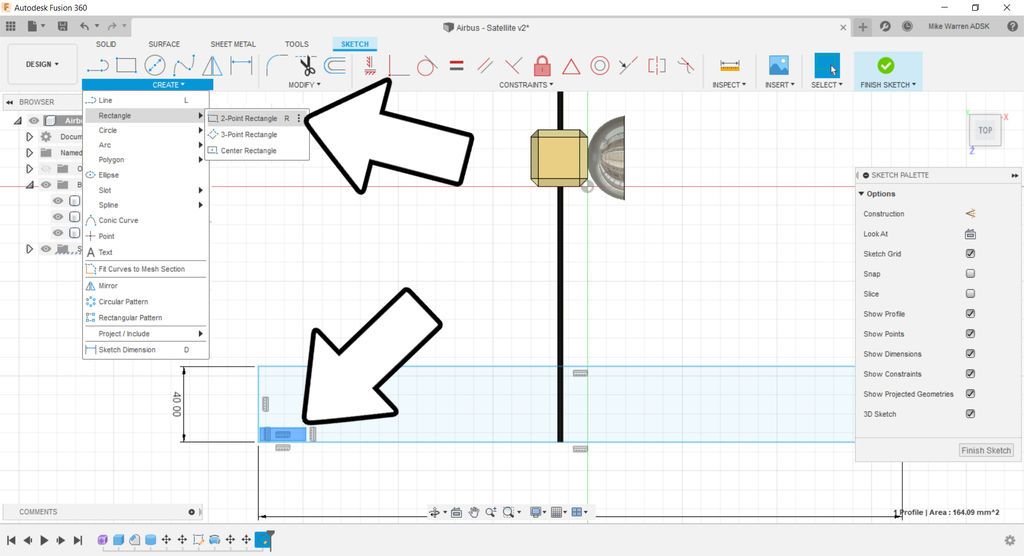Viewport: 1024px width, 556px height.
Task: Switch to the SURFACE tab
Action: tap(164, 44)
